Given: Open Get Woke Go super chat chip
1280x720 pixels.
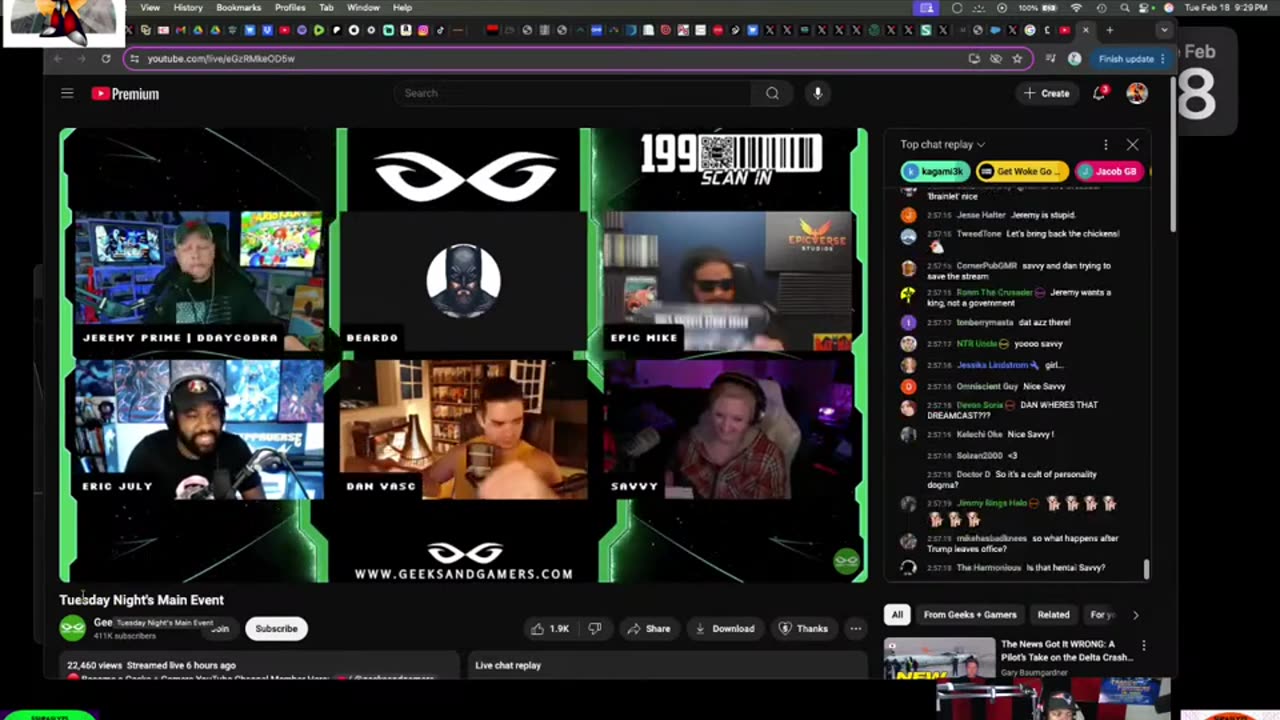Looking at the screenshot, I should [1022, 171].
